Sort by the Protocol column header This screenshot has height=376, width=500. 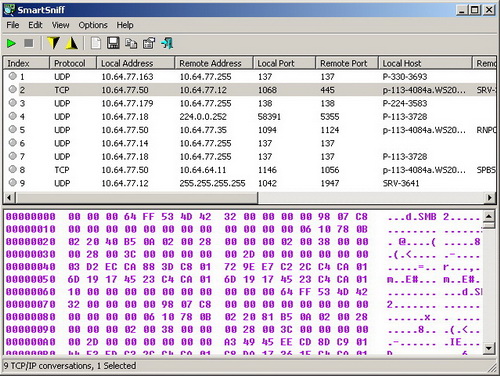coord(73,63)
